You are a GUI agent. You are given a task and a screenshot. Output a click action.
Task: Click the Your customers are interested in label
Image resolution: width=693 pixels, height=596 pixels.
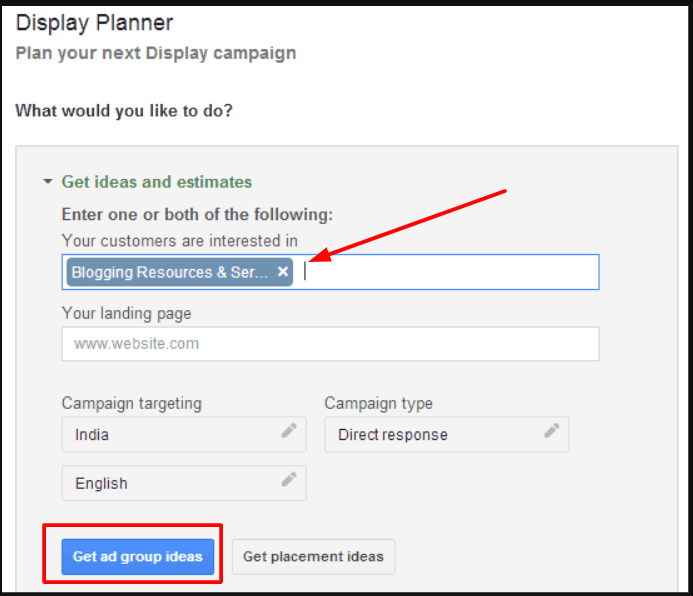[180, 241]
